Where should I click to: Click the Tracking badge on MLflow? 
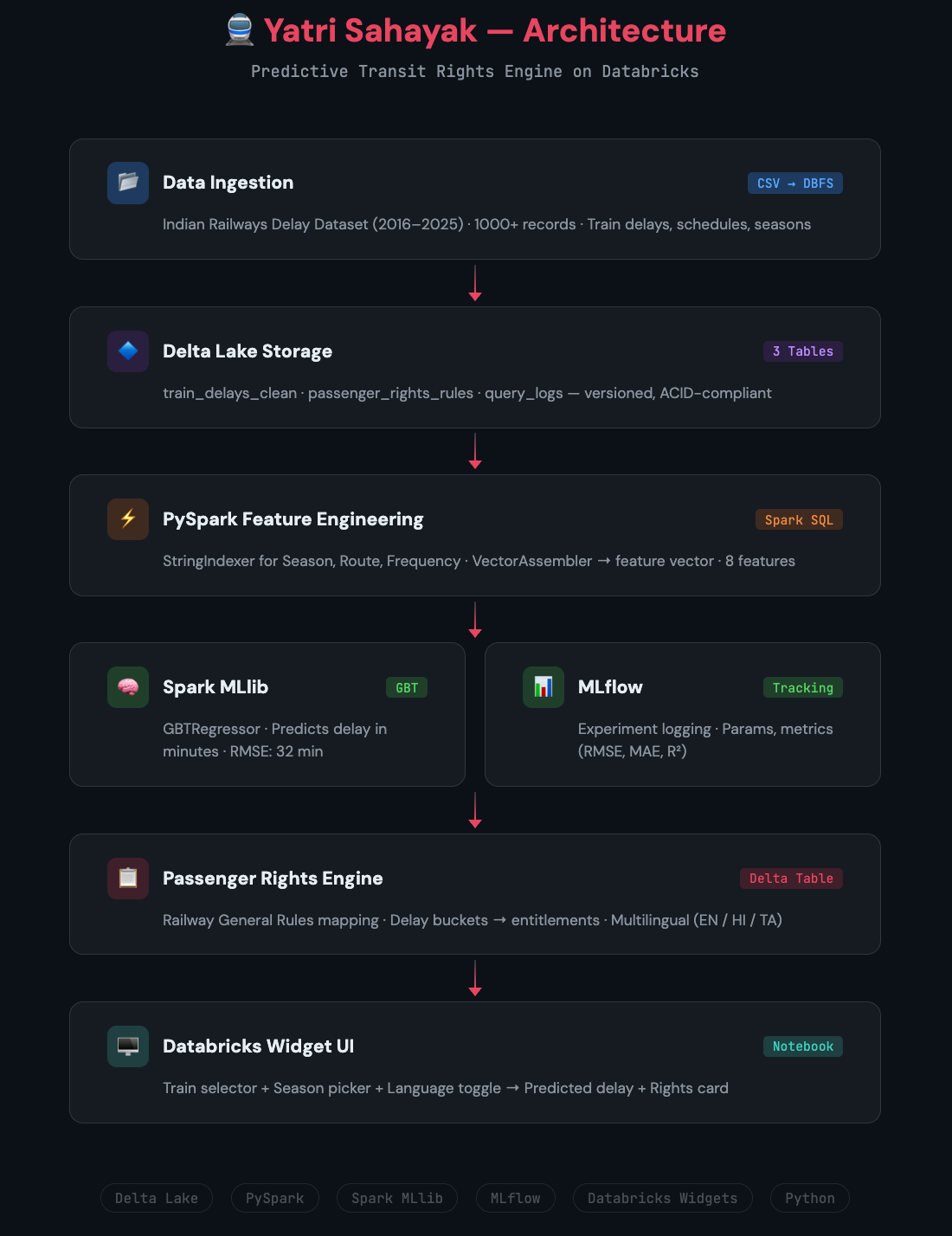pos(803,688)
